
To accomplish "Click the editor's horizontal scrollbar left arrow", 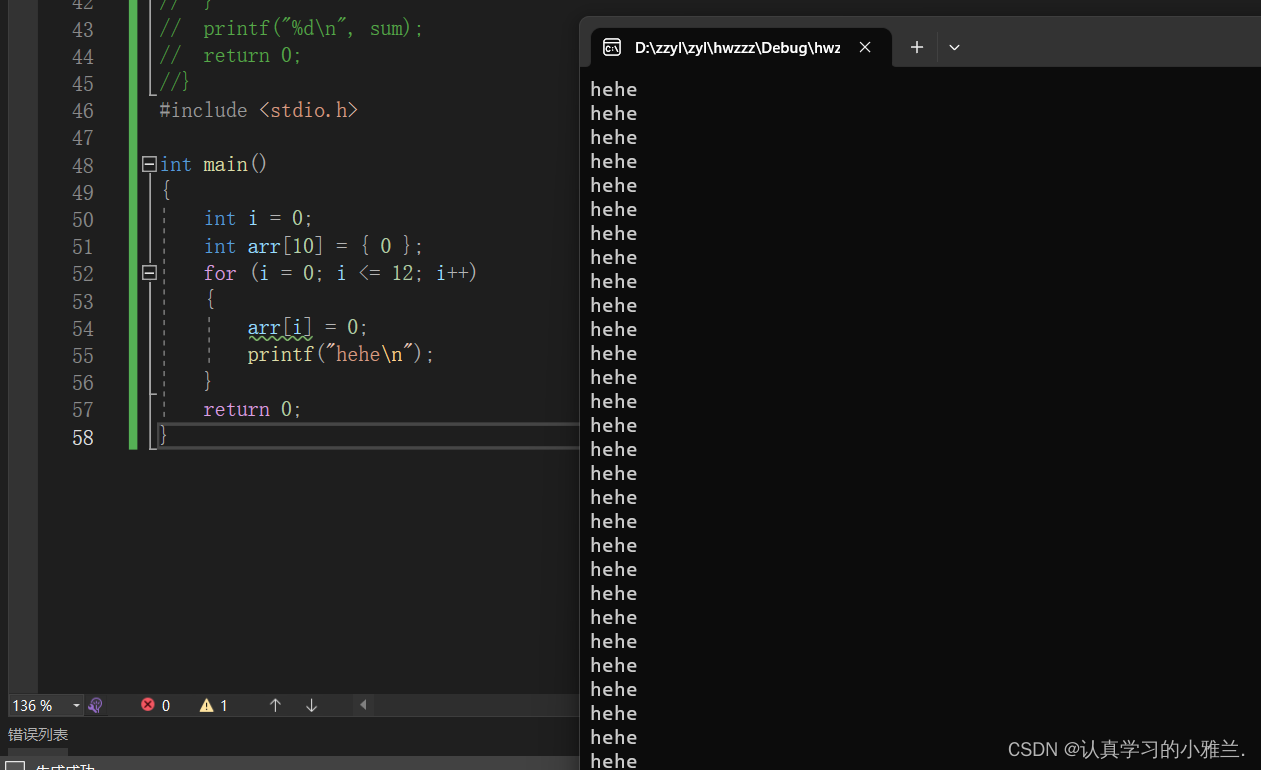I will click(364, 705).
